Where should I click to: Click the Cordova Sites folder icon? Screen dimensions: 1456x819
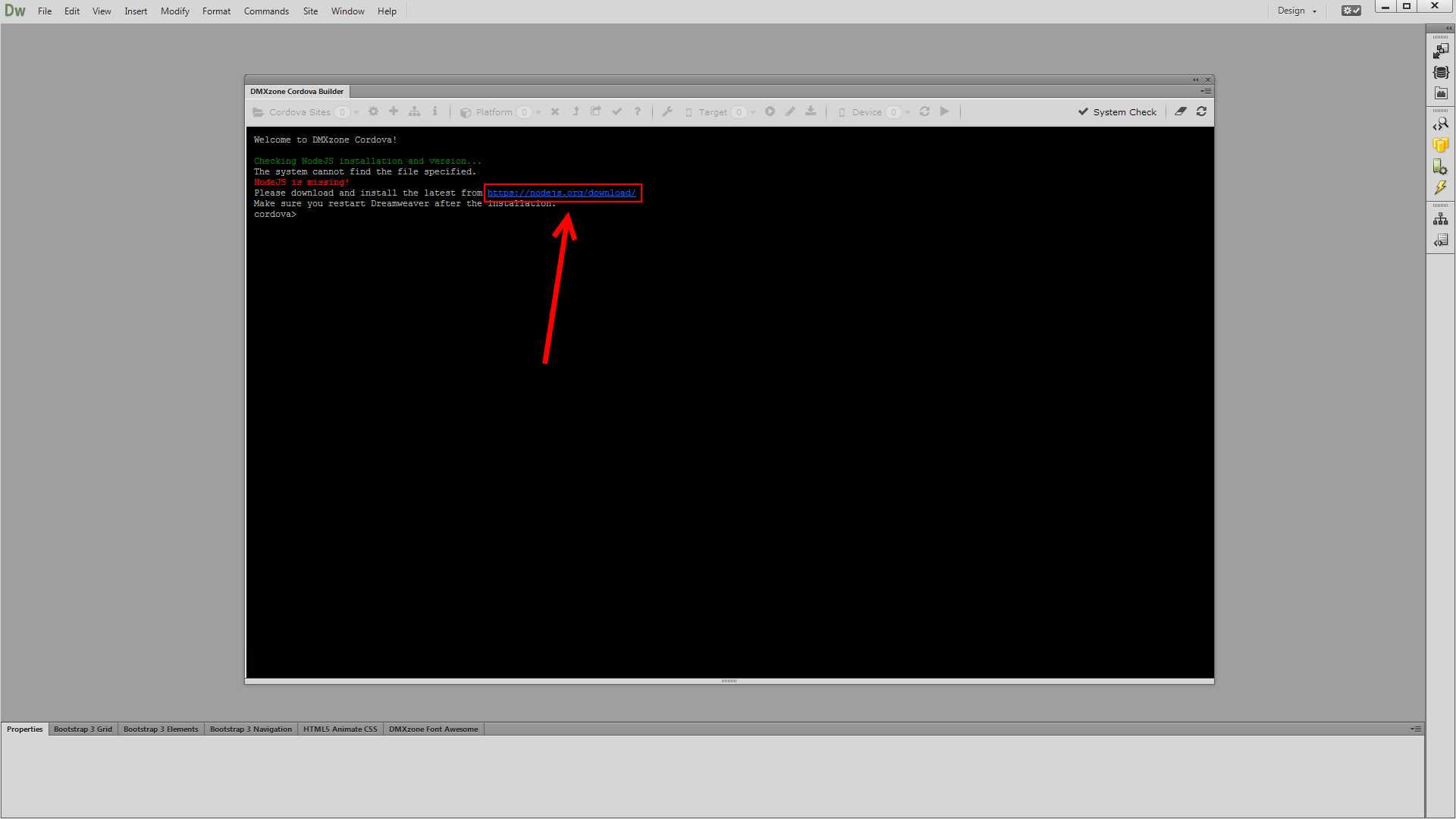(x=258, y=112)
